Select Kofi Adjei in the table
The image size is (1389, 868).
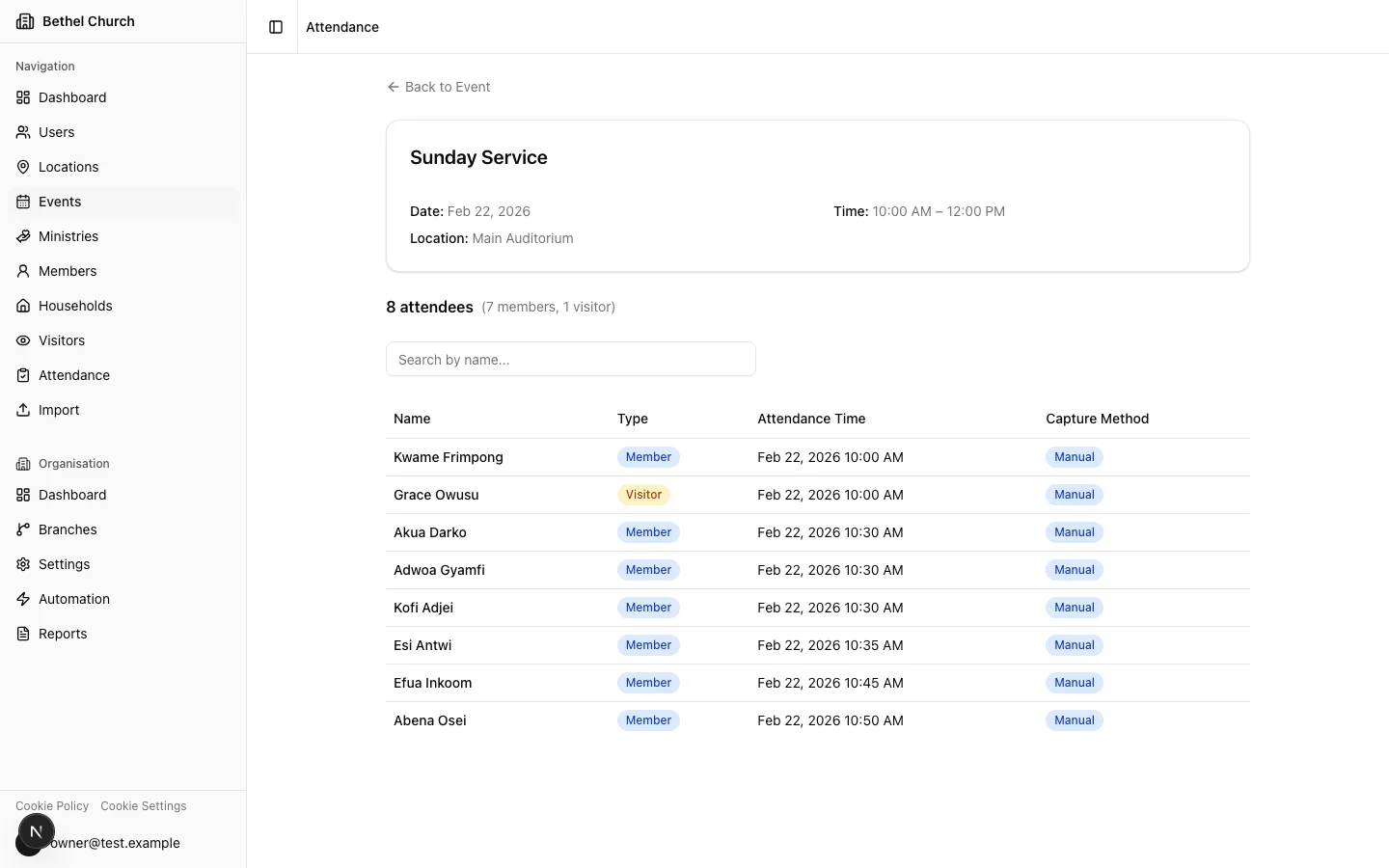423,608
